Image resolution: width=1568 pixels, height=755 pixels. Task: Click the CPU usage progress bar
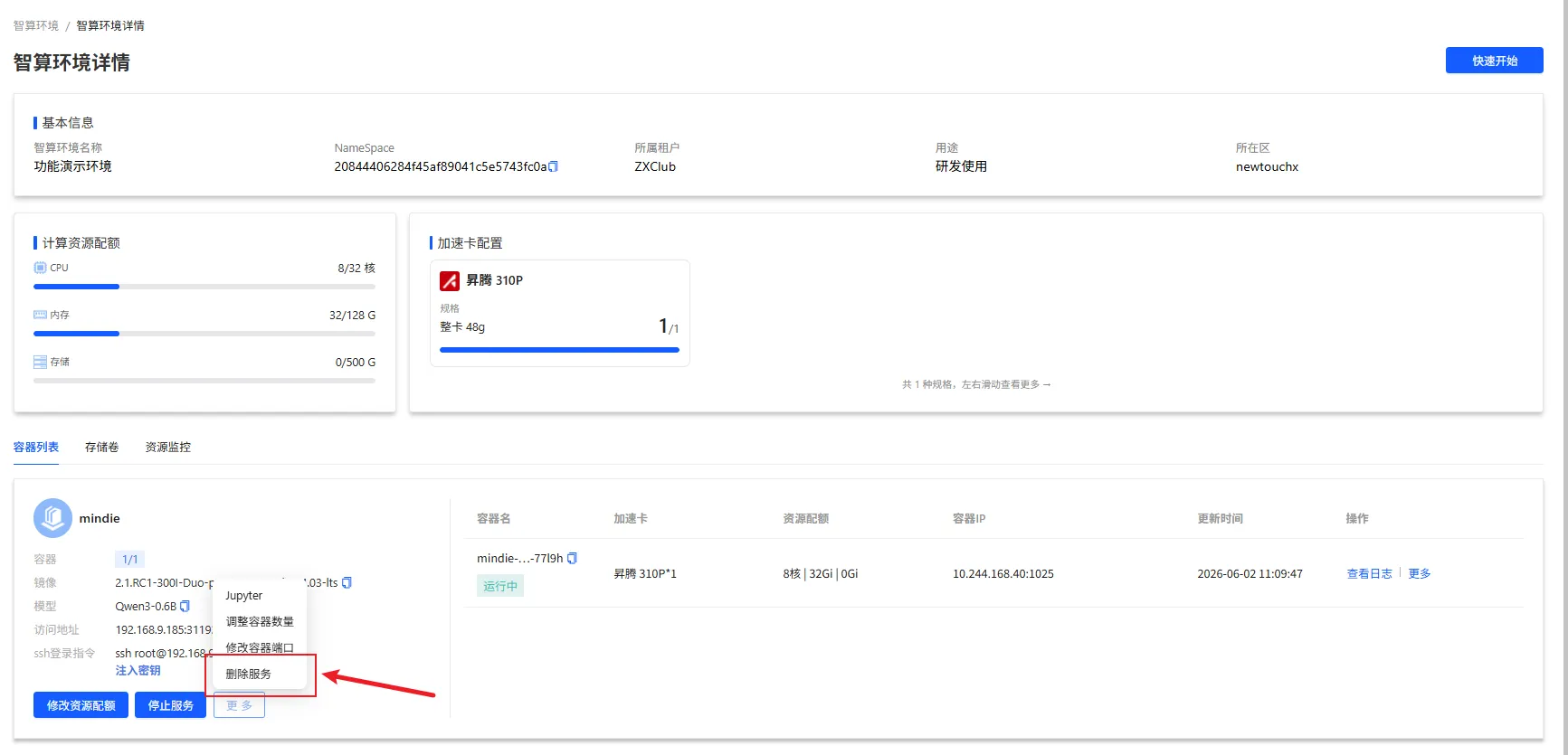204,287
